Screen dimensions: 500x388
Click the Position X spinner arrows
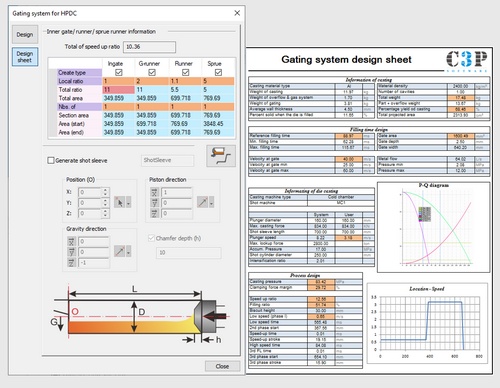[105, 192]
